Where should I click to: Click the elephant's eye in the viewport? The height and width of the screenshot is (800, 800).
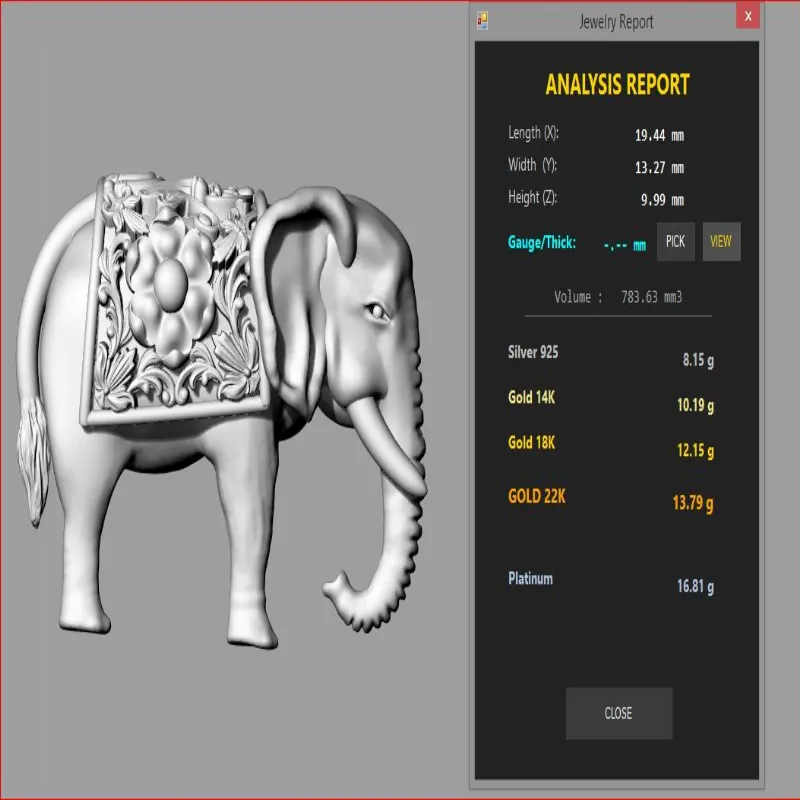point(377,311)
